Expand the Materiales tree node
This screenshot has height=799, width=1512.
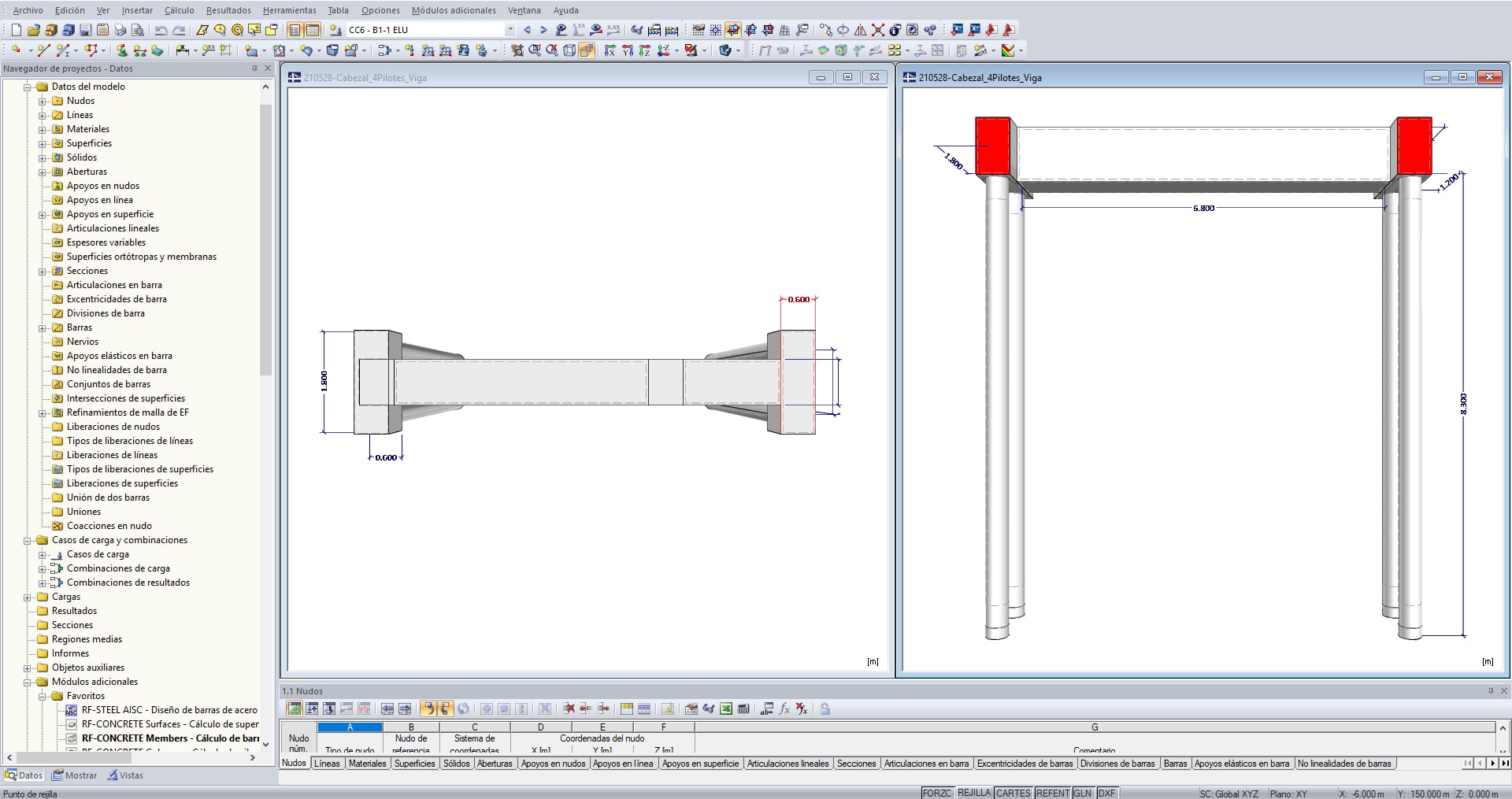(43, 129)
